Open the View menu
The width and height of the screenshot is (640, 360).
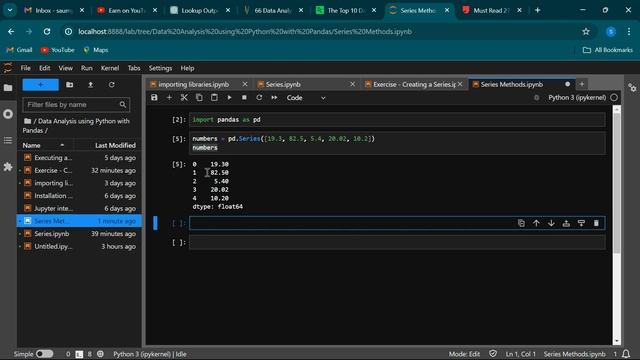coord(65,68)
